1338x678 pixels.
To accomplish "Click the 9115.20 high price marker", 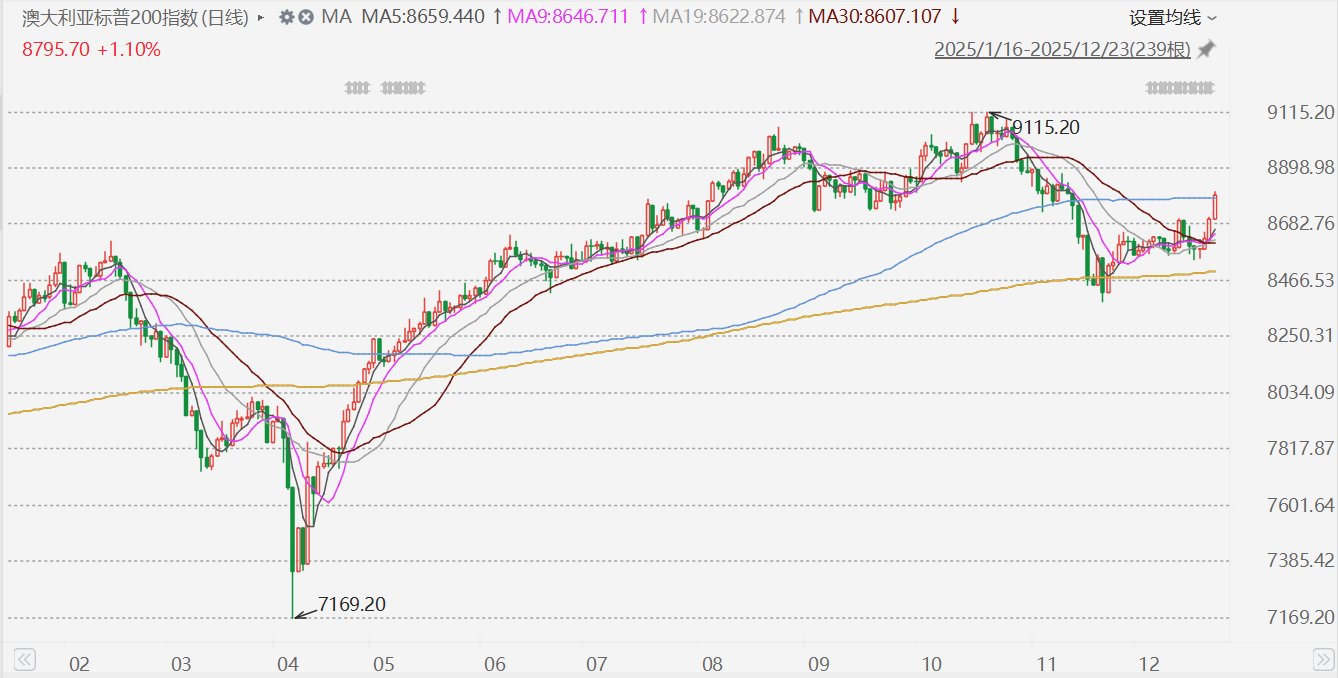I will coord(1046,127).
